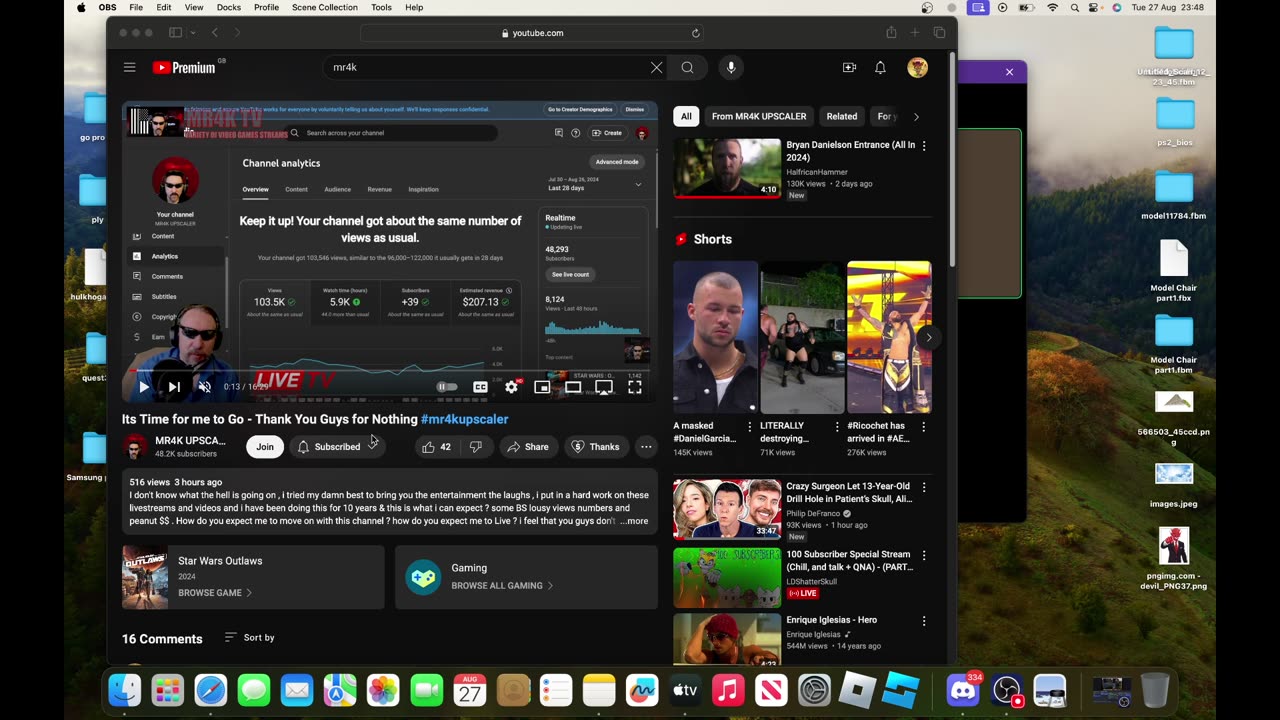Clear the search text with the X
Screen dimensions: 1280x720
(656, 68)
